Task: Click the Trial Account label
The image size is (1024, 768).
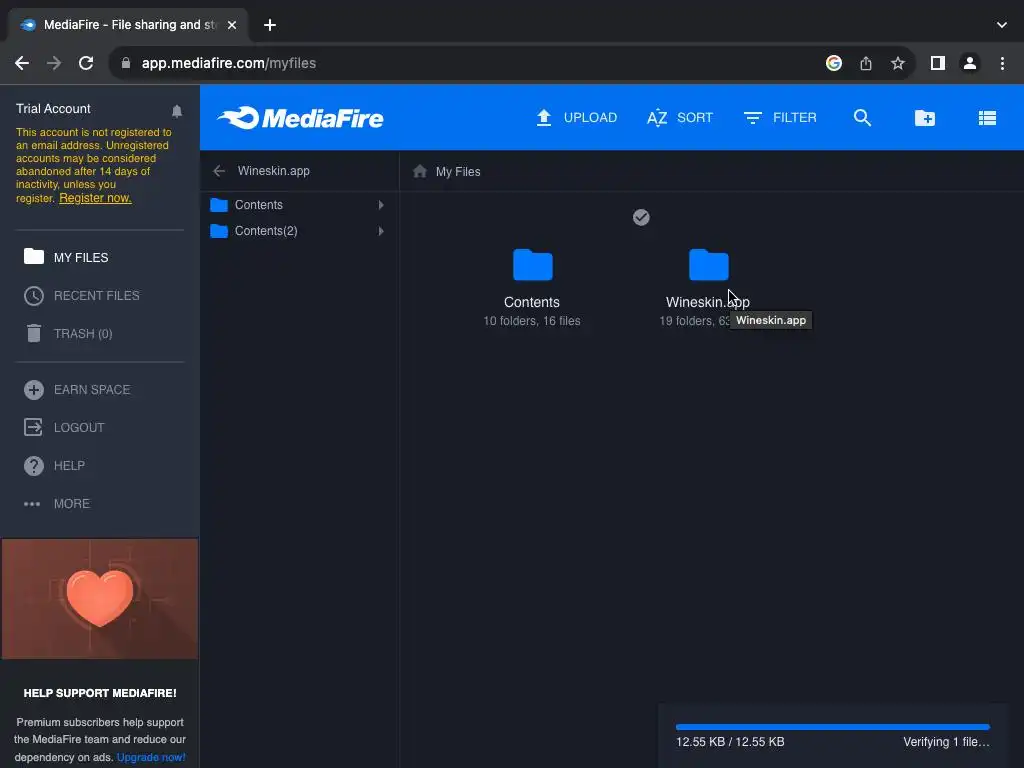Action: [53, 108]
